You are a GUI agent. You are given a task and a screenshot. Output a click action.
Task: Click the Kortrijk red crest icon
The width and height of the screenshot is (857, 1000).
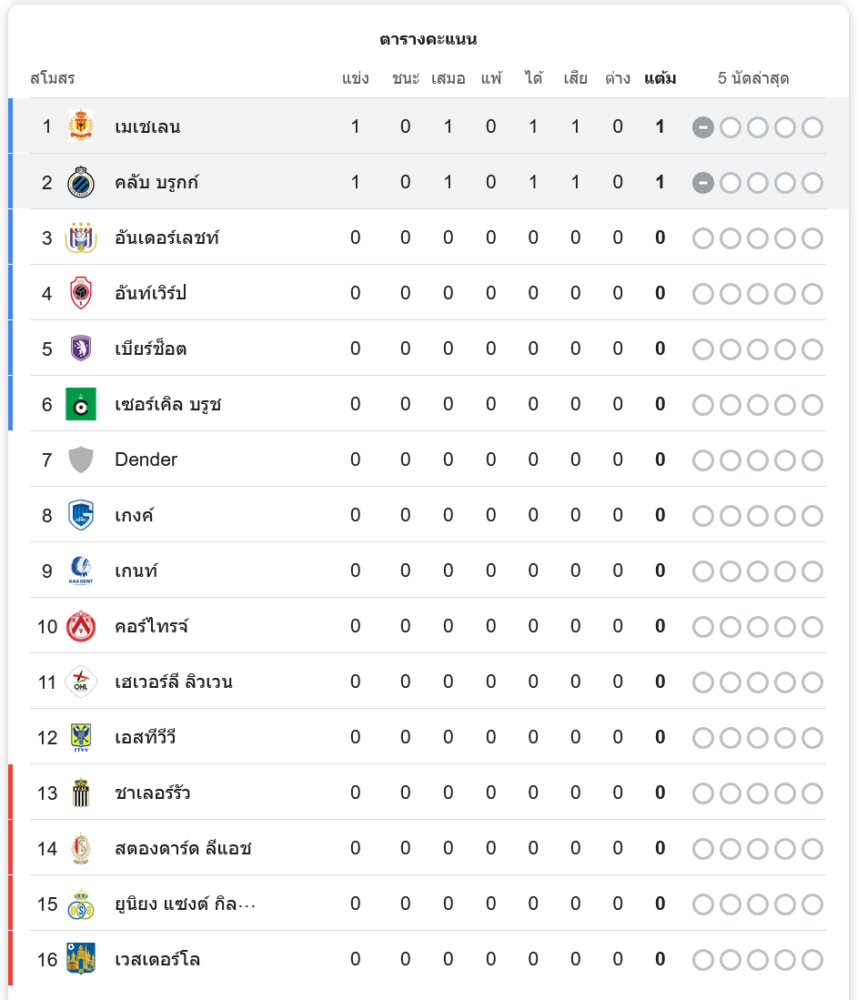pos(81,626)
